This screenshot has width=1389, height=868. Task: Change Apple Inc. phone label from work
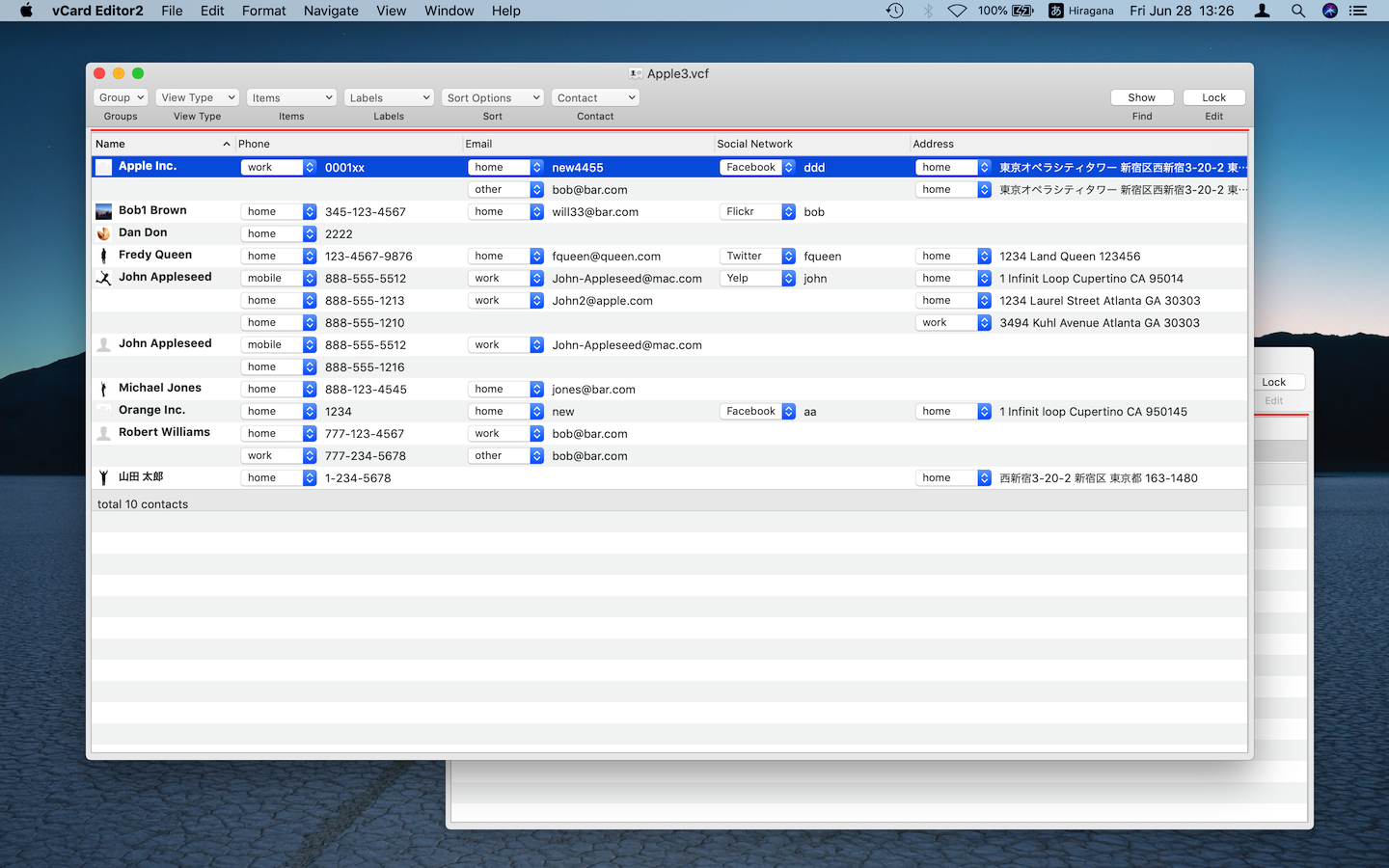click(x=278, y=167)
